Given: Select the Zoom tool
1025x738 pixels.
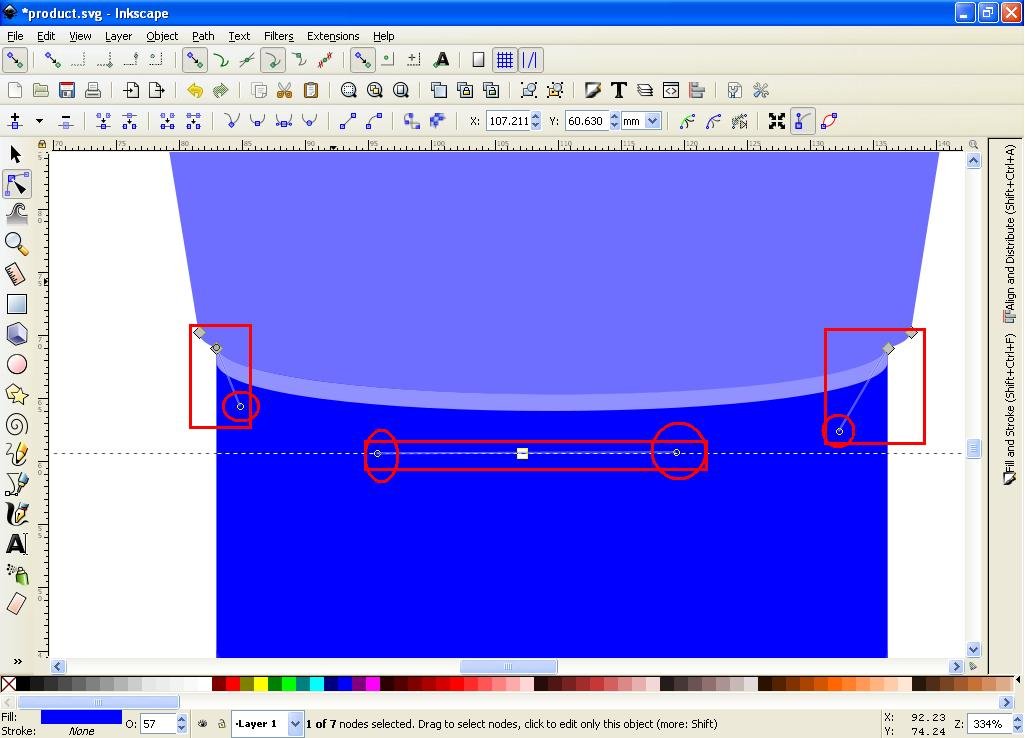Looking at the screenshot, I should pyautogui.click(x=16, y=244).
